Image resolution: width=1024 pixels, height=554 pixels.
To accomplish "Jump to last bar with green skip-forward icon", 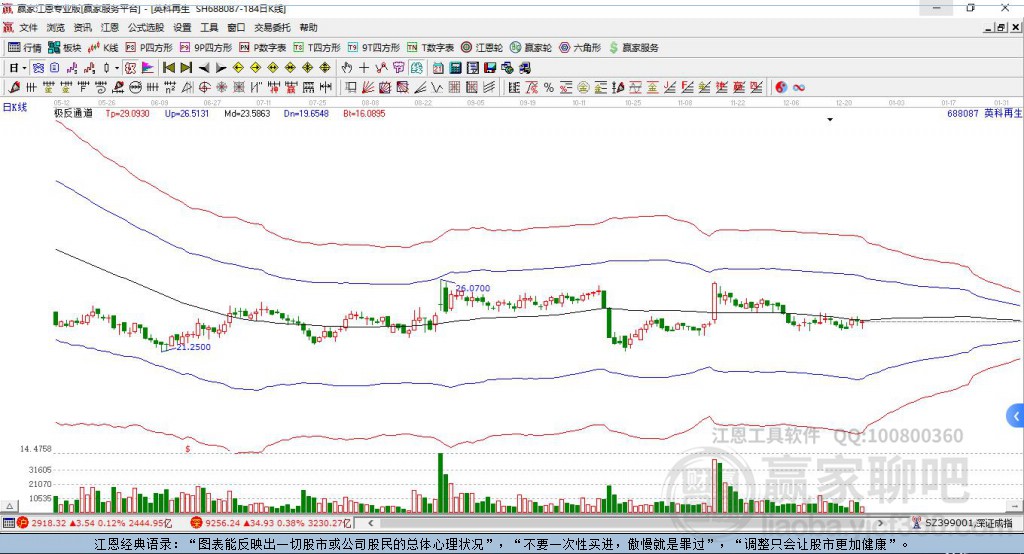I will pyautogui.click(x=186, y=68).
